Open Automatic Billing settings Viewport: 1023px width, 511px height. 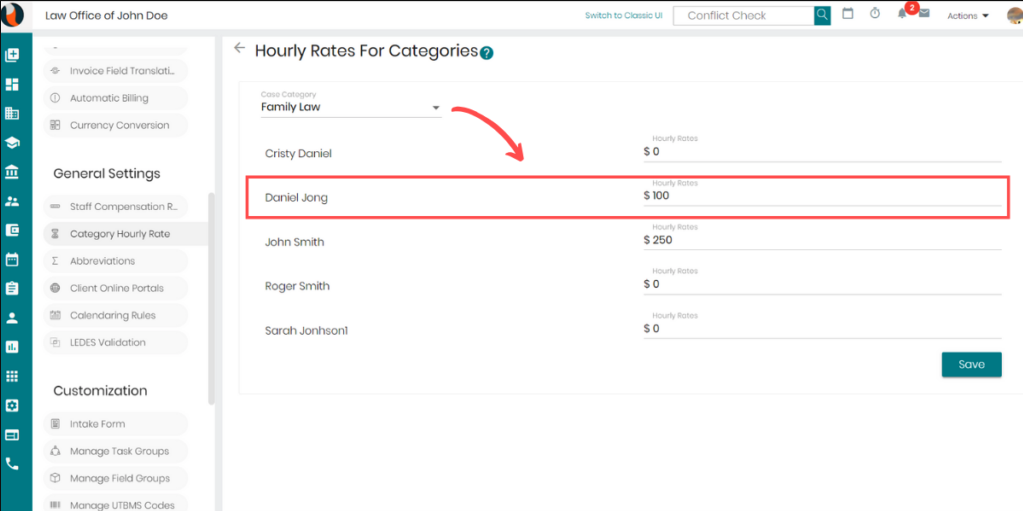click(108, 98)
